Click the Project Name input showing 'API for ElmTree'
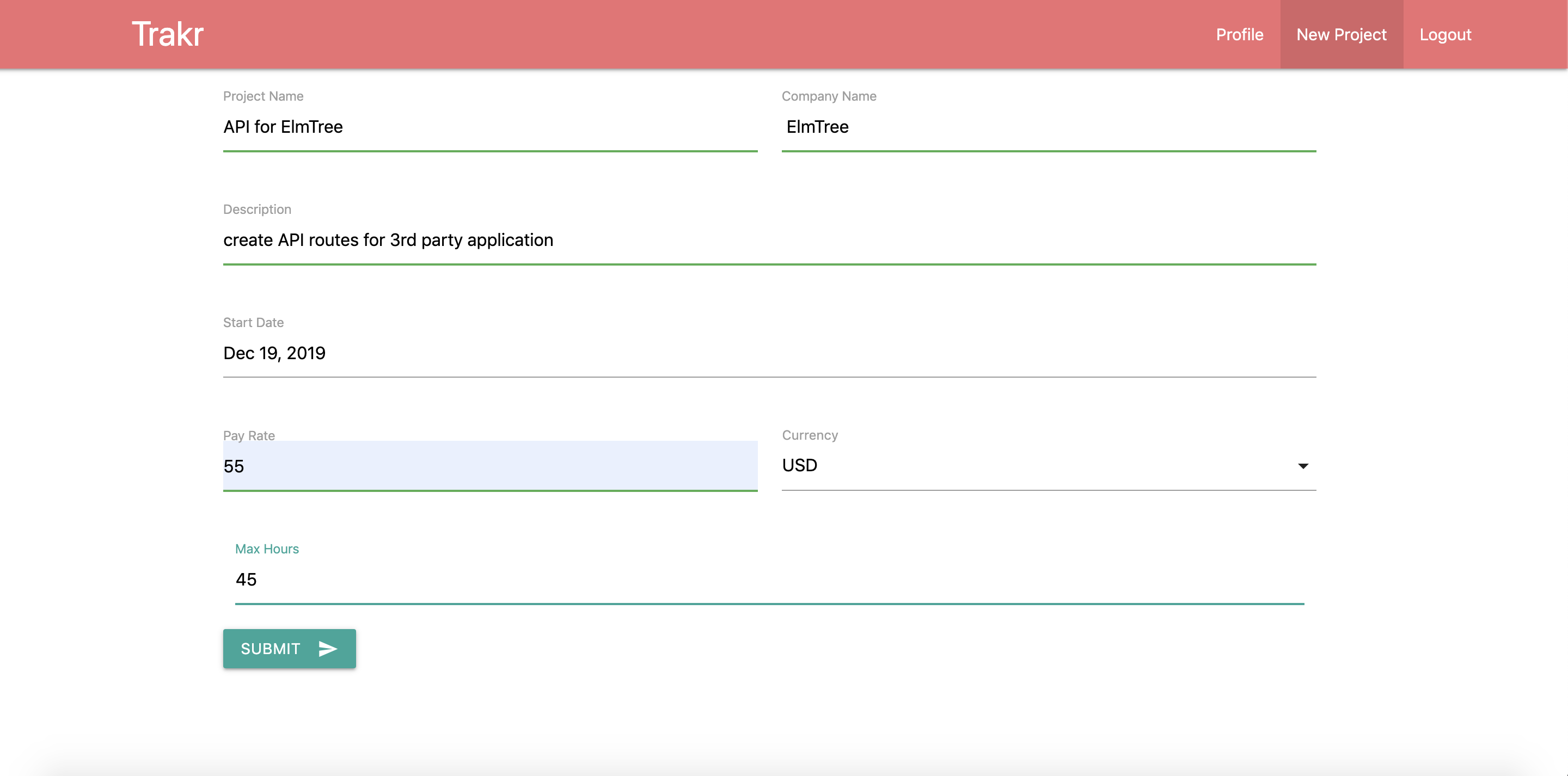1568x776 pixels. (x=487, y=127)
